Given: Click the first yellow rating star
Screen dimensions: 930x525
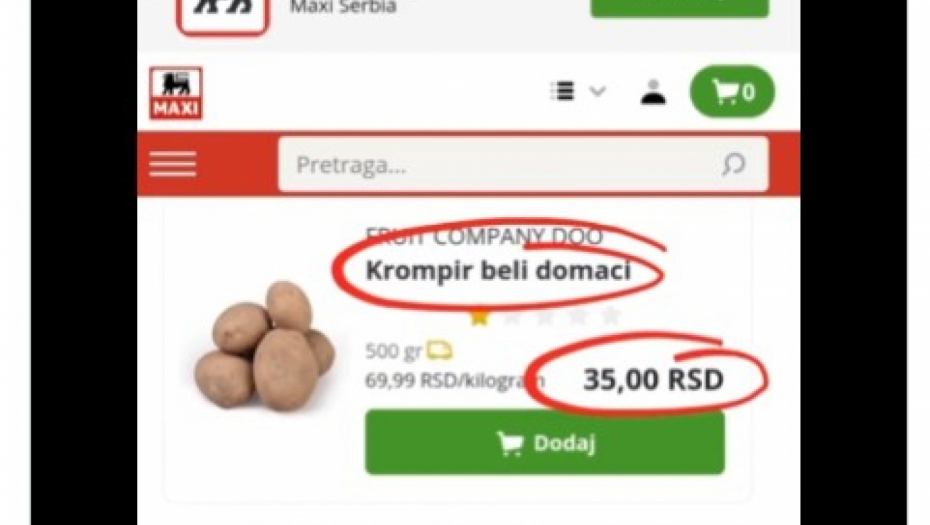Looking at the screenshot, I should (479, 317).
